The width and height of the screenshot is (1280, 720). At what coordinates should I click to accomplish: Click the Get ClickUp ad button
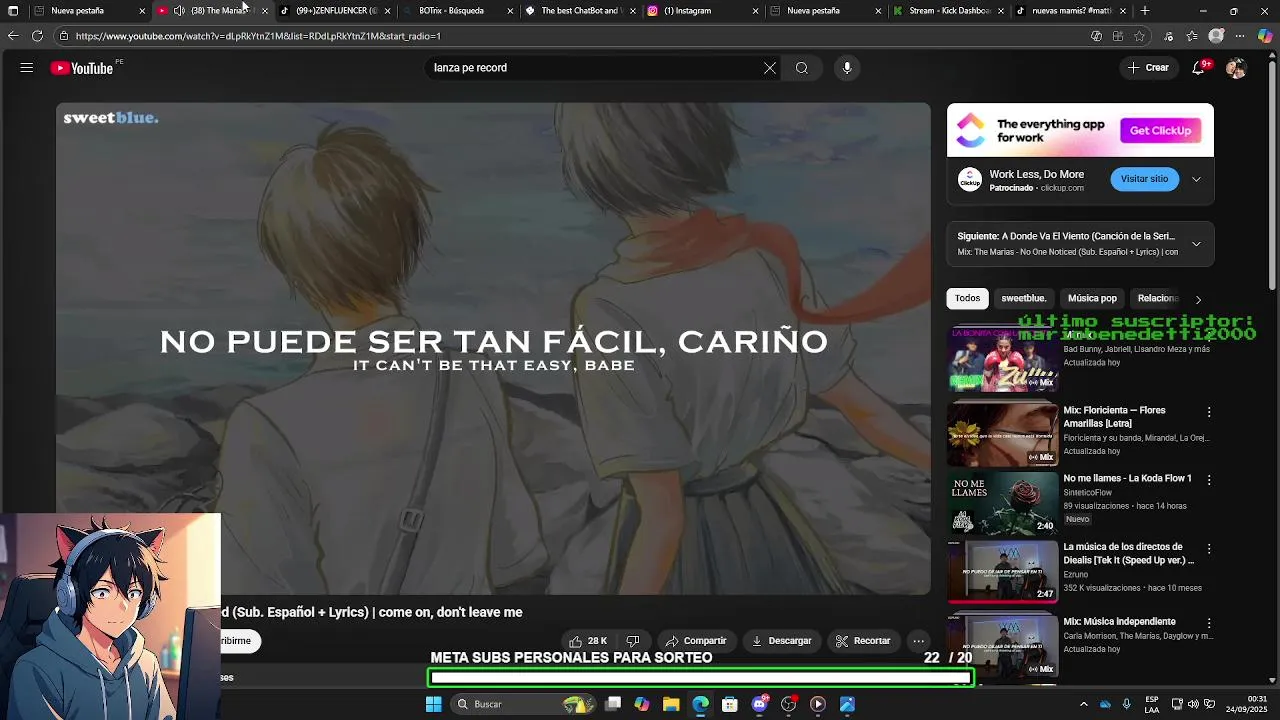[x=1160, y=131]
